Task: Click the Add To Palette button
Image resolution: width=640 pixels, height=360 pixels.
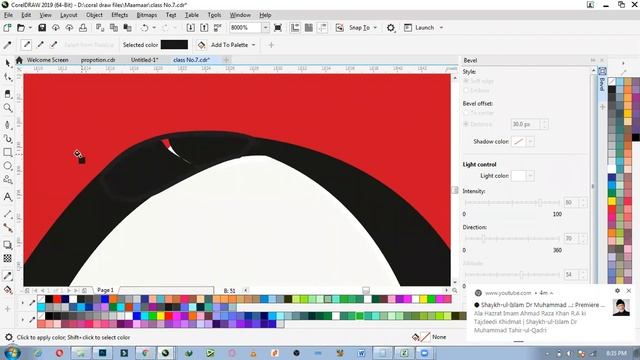Action: click(x=229, y=45)
